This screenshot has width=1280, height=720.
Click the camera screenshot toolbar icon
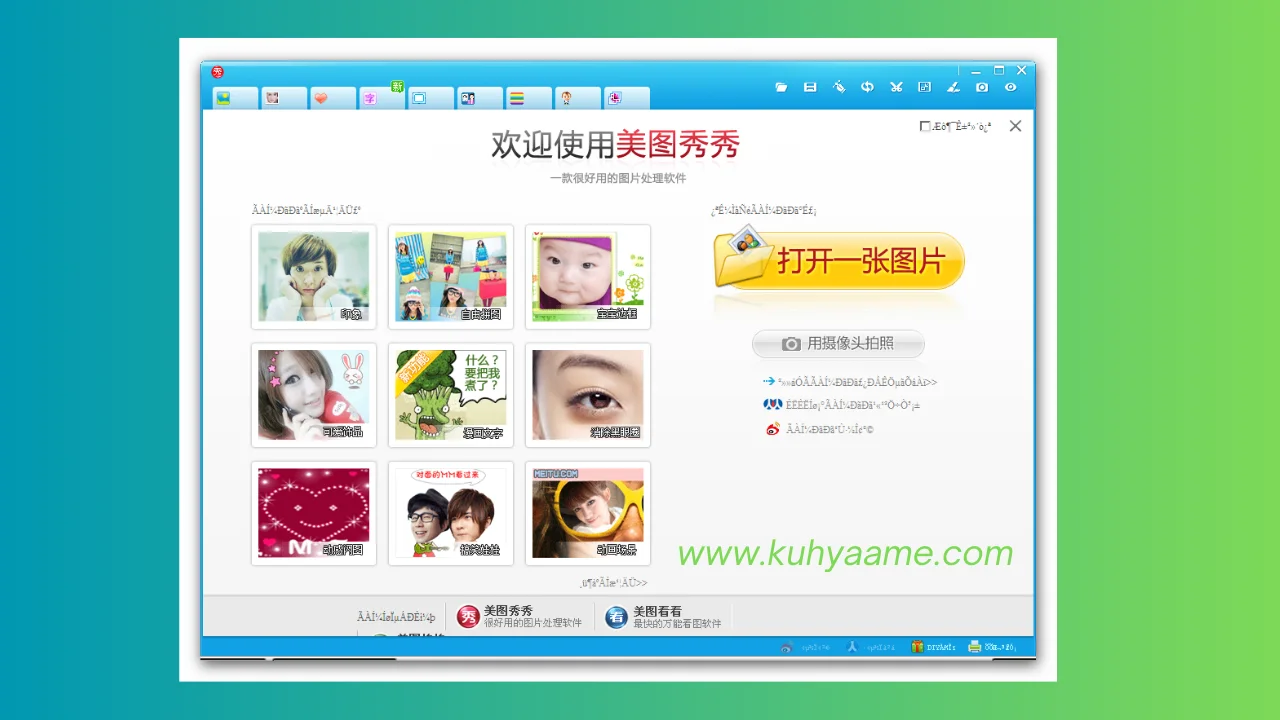tap(982, 87)
